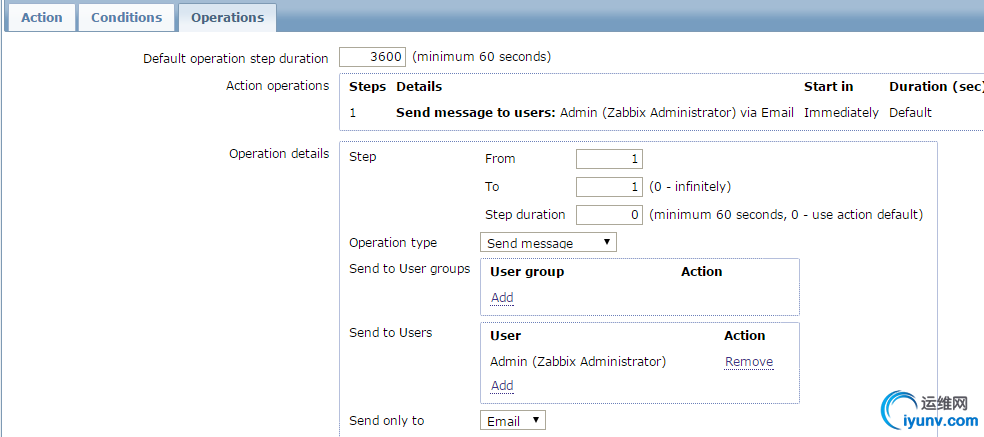
Task: Click Add under Send to User groups
Action: [x=502, y=298]
